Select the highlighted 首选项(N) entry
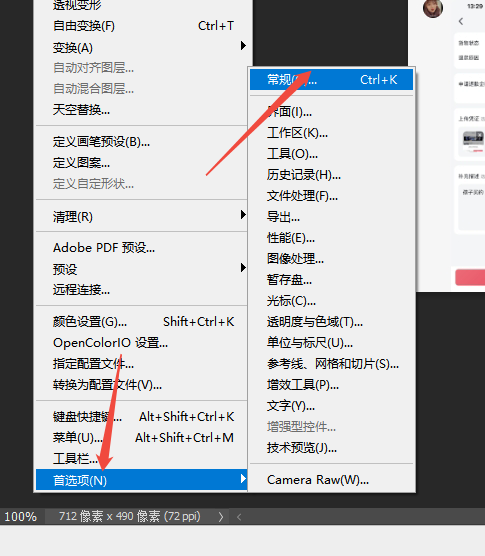The height and width of the screenshot is (556, 485). click(x=141, y=480)
